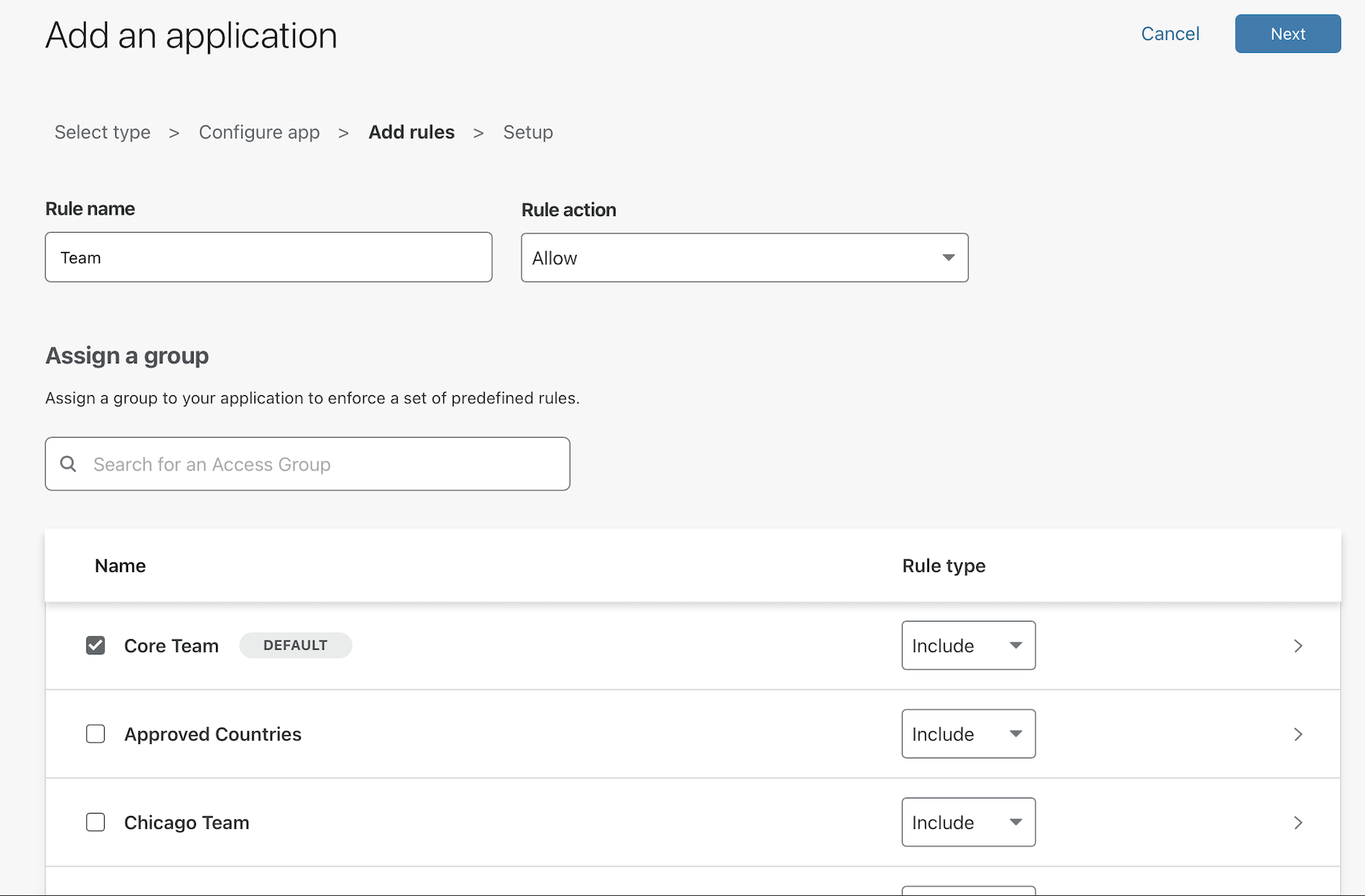Check the Approved Countries checkbox
Screen dimensions: 1365x896
[95, 734]
